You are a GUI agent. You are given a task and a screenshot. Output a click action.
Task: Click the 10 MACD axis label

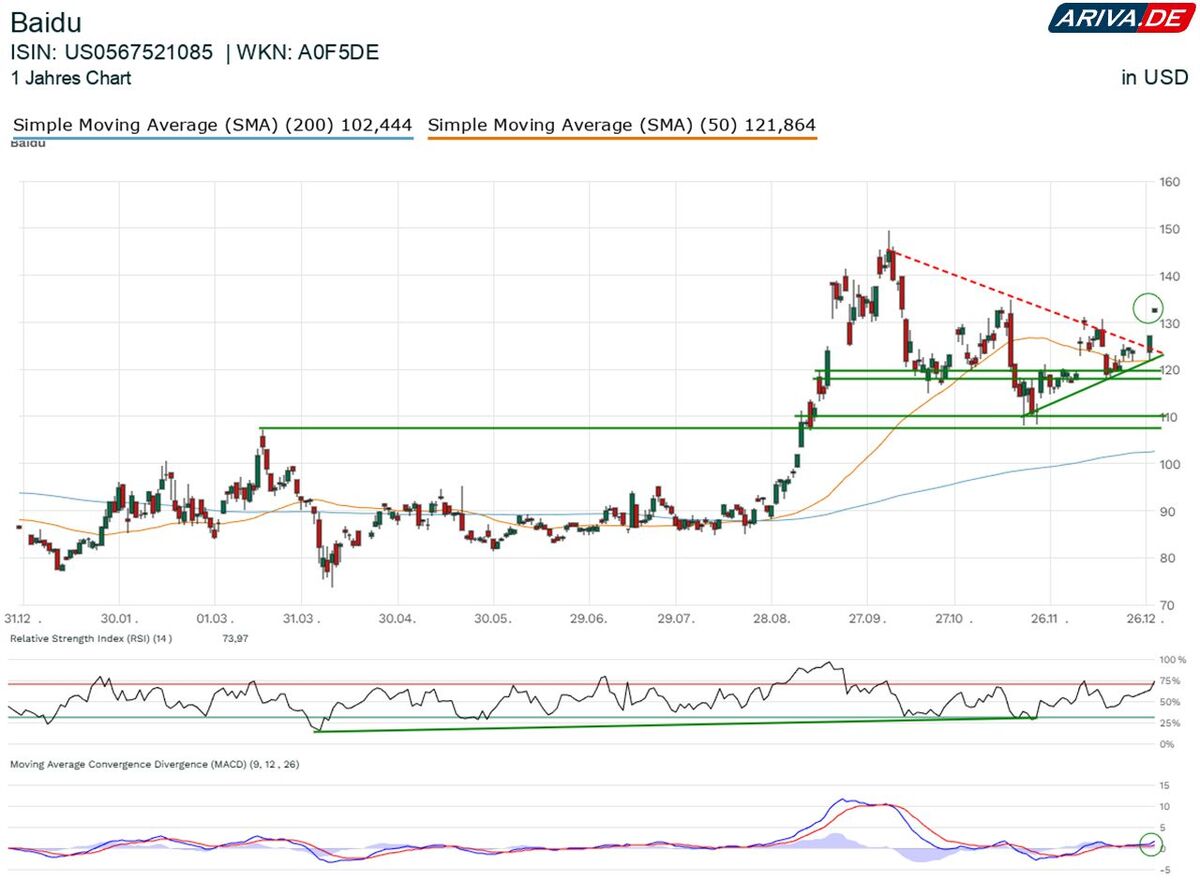tap(1167, 806)
